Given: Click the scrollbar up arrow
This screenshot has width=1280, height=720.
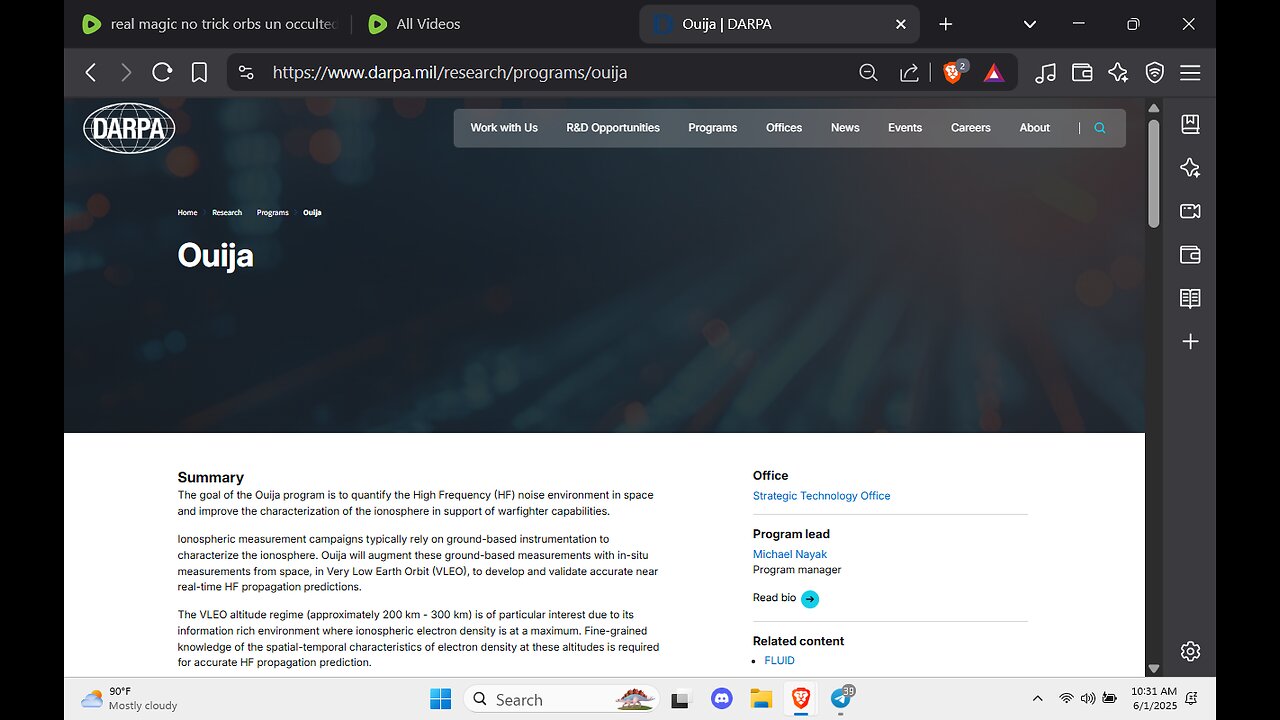Looking at the screenshot, I should click(x=1153, y=108).
